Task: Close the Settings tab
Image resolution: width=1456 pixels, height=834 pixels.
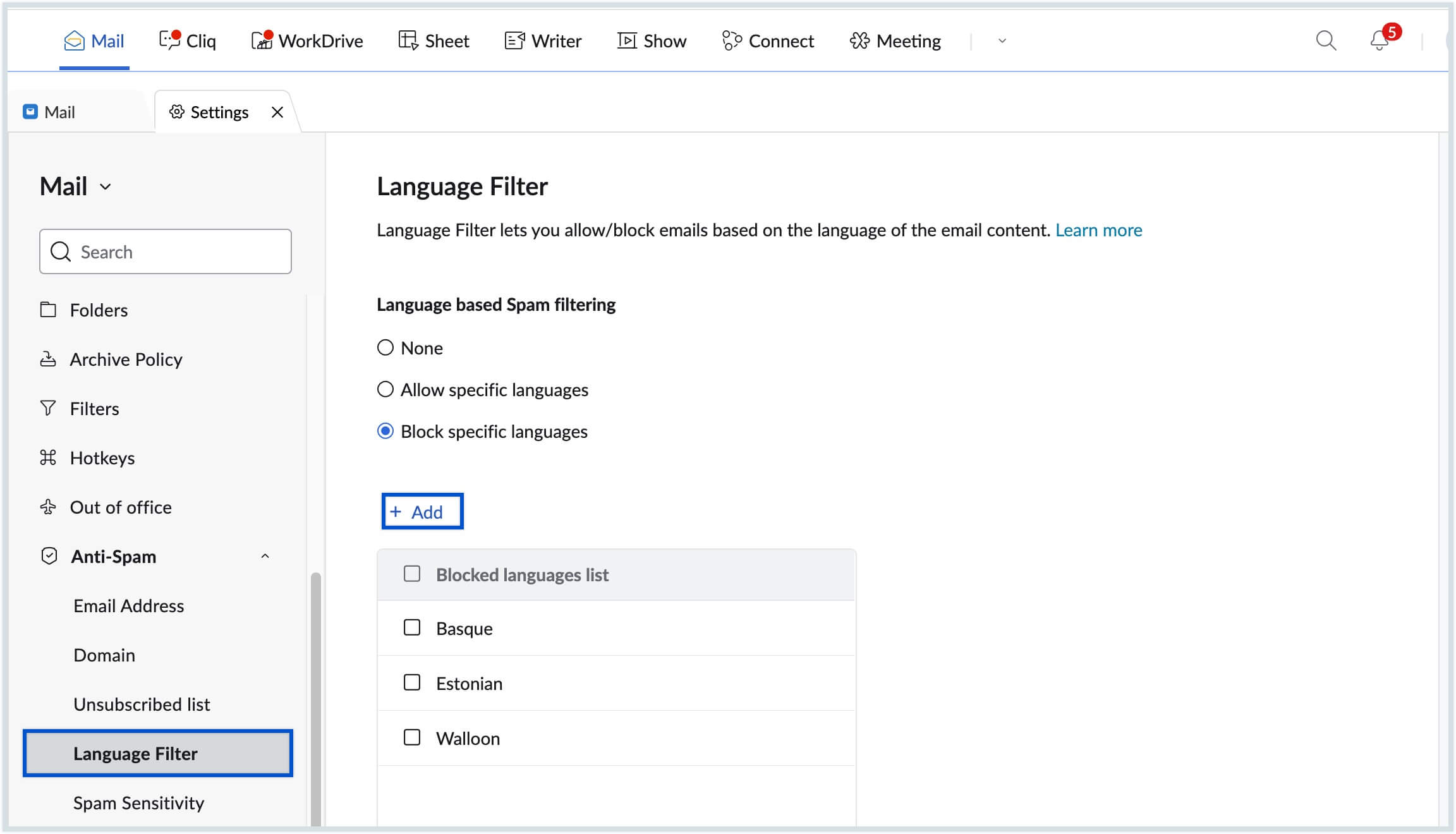Action: (x=277, y=112)
